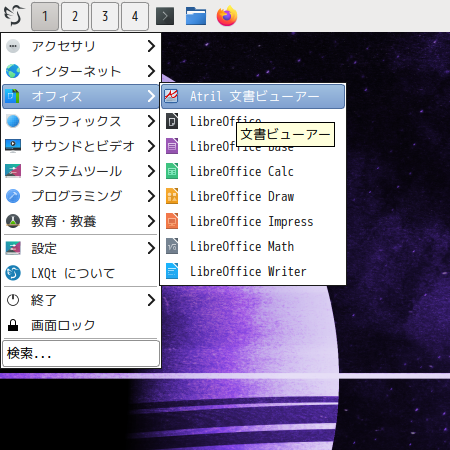Open the サウンドとビデオ menu category
The image size is (450, 450).
(x=81, y=146)
